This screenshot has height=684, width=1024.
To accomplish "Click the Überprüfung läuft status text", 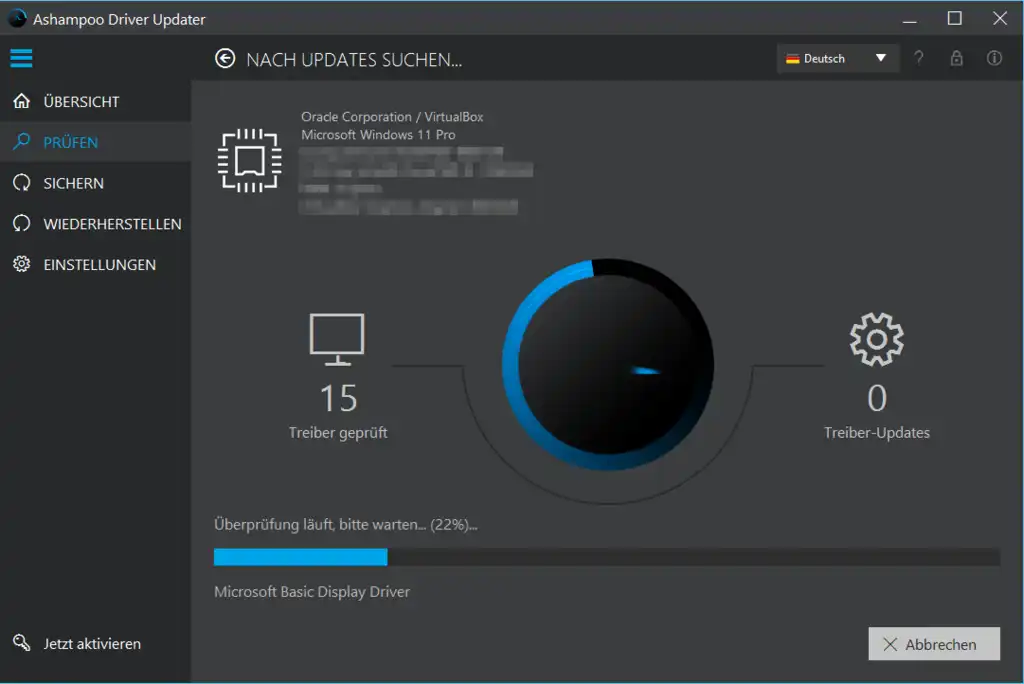I will (345, 525).
